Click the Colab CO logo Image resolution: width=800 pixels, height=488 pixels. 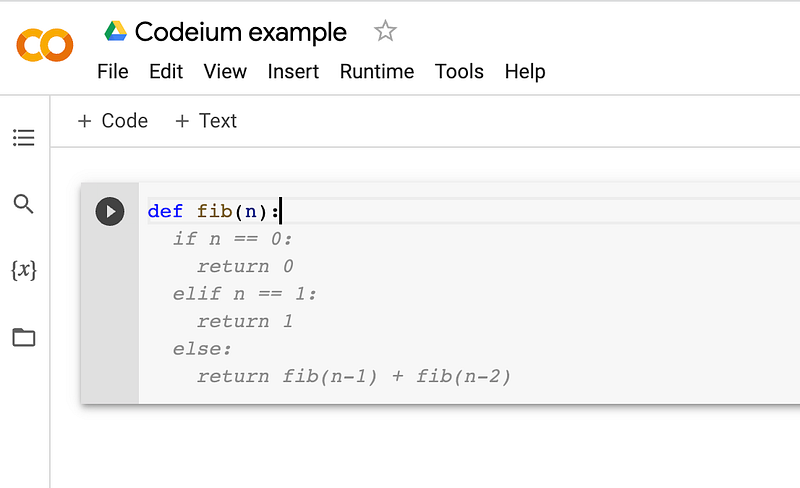45,45
